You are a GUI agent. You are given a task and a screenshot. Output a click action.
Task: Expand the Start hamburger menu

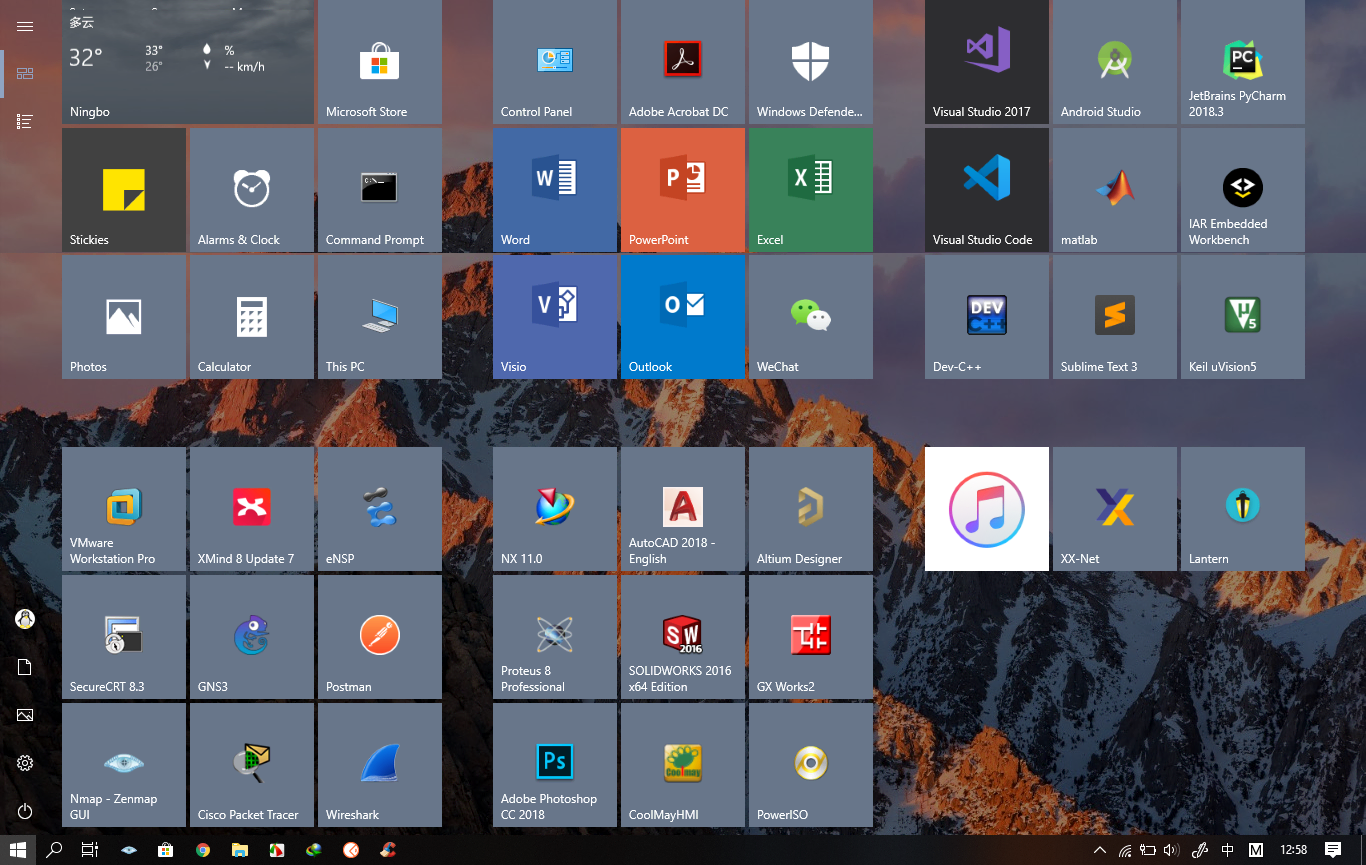[25, 26]
